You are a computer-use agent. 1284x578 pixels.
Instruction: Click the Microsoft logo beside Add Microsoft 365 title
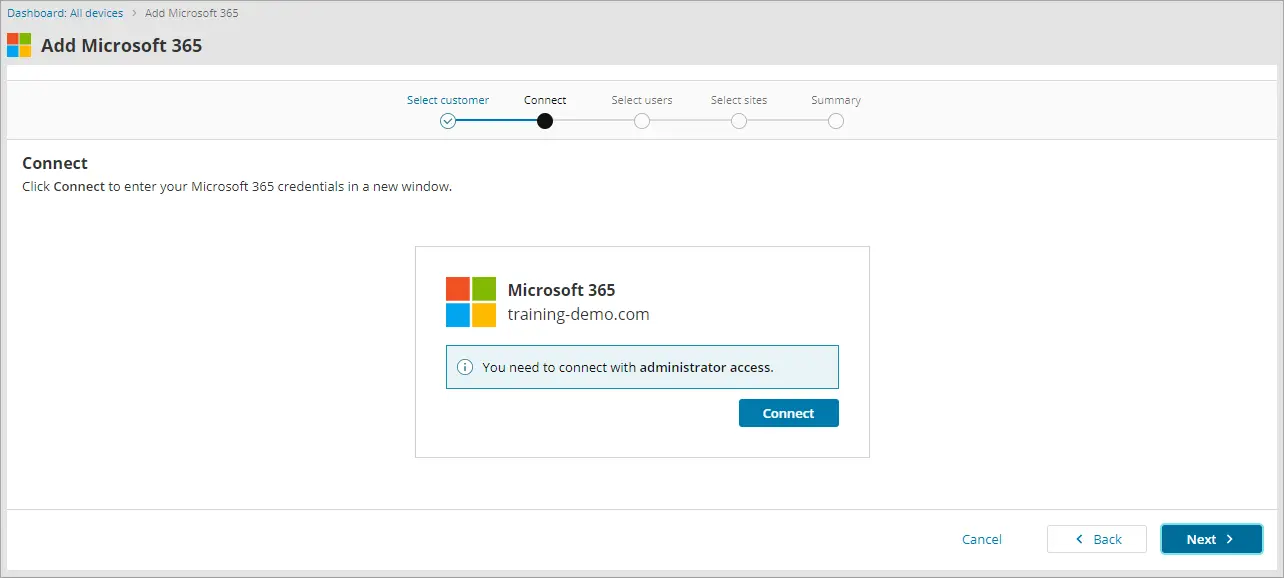(x=19, y=45)
